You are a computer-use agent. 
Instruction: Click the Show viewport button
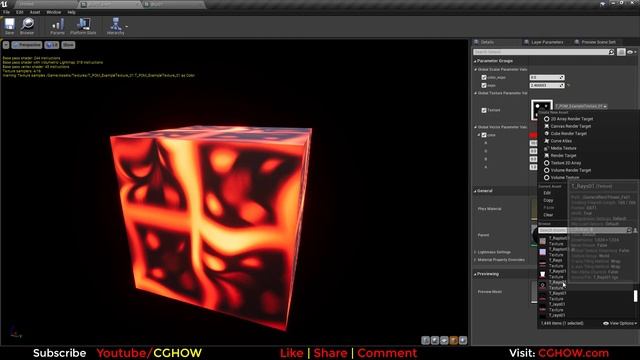[x=68, y=45]
